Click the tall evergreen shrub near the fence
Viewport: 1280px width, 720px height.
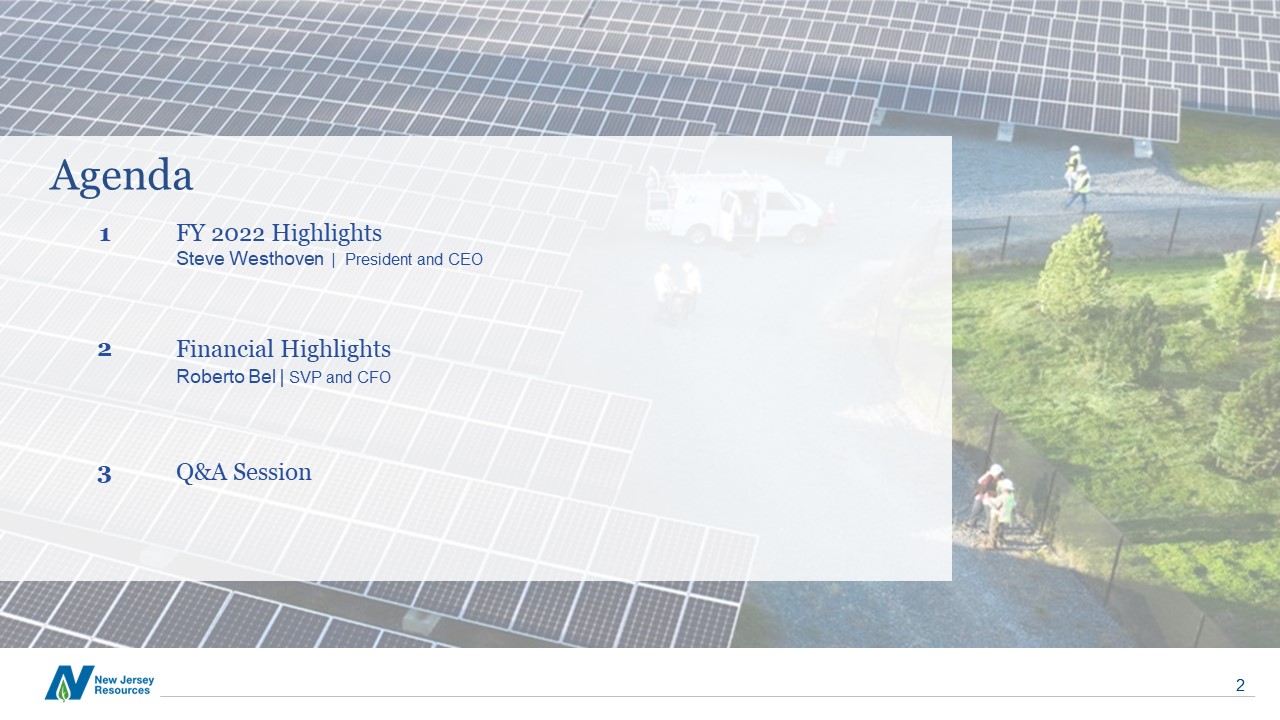point(1075,266)
